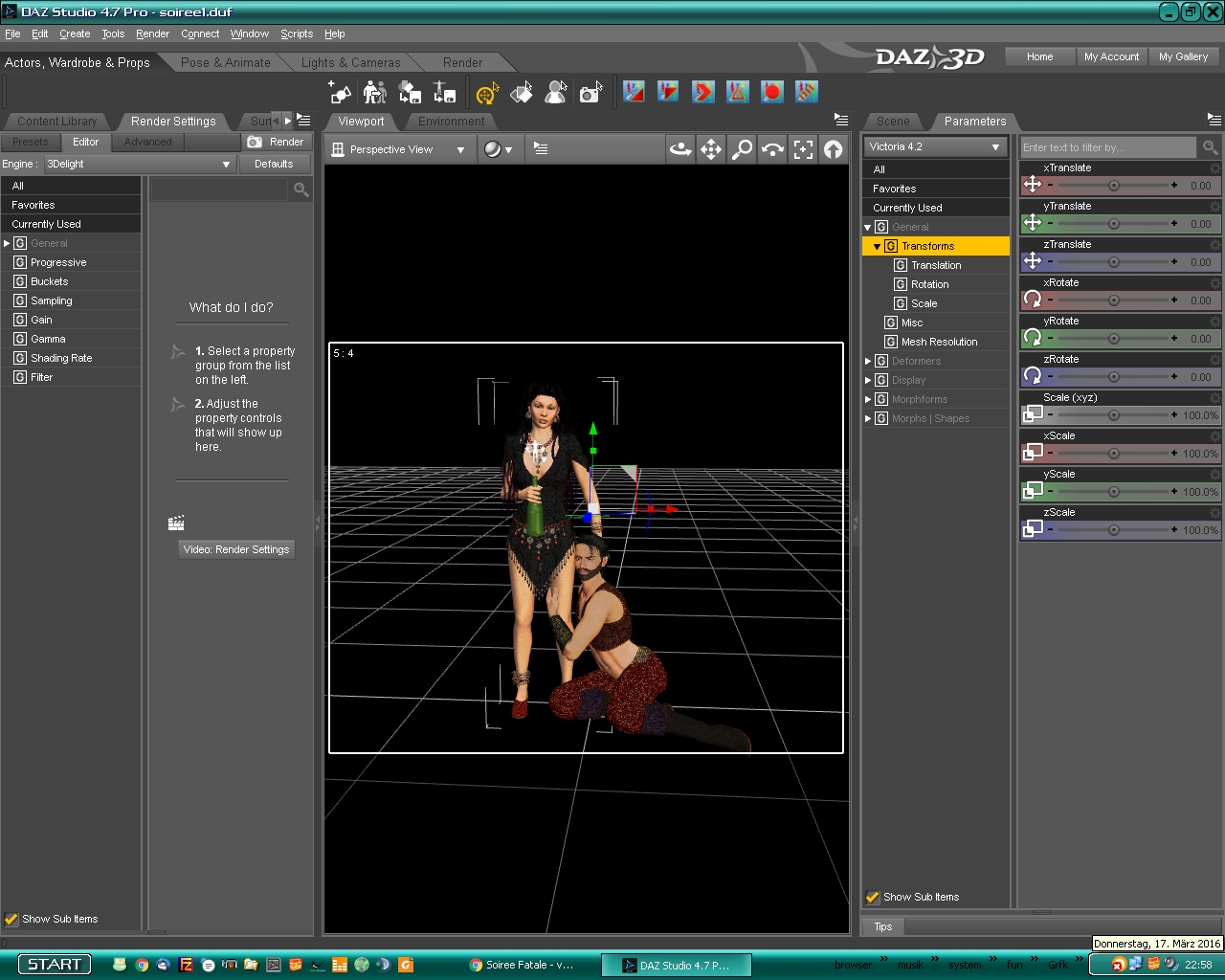Collapse the Transforms group in Parameters
Screen dimensions: 1225x980
pyautogui.click(x=877, y=246)
